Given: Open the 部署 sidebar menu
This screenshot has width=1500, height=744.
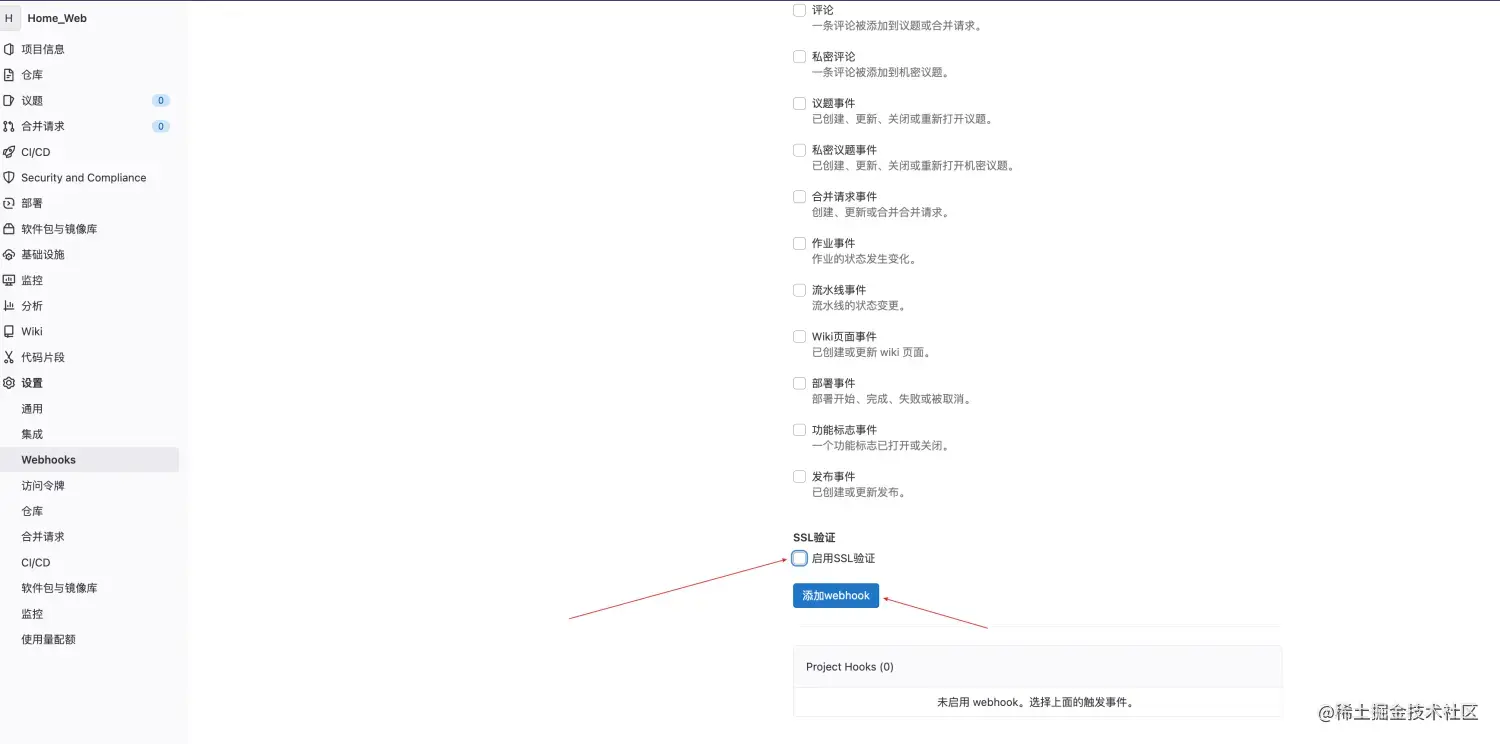Looking at the screenshot, I should (x=32, y=203).
